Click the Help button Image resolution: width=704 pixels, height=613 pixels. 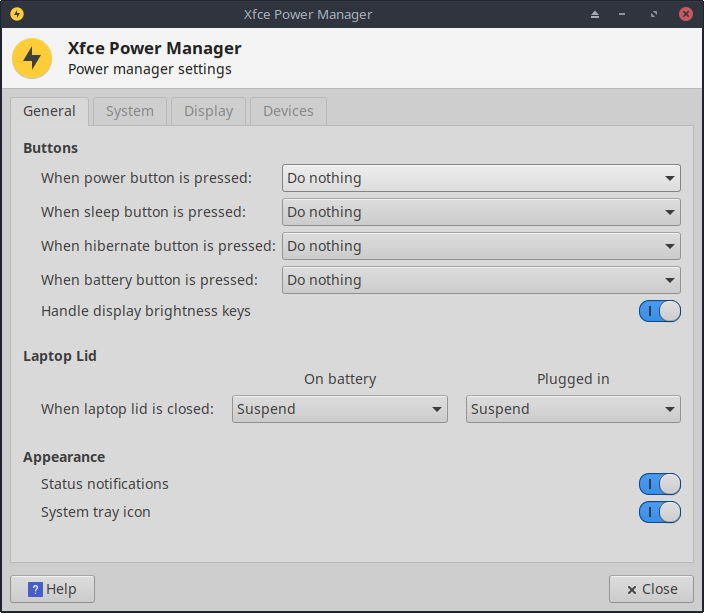point(52,589)
